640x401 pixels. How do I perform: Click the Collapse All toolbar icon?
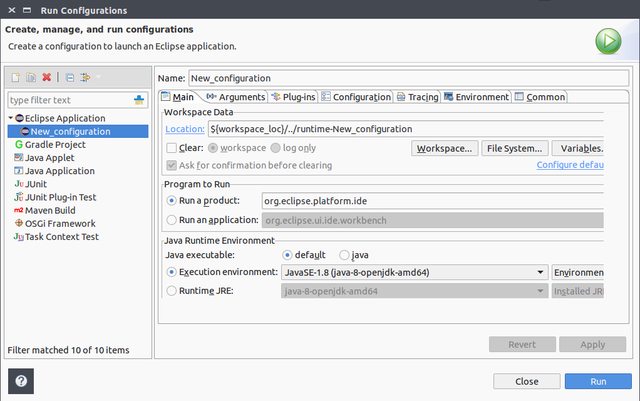point(70,77)
